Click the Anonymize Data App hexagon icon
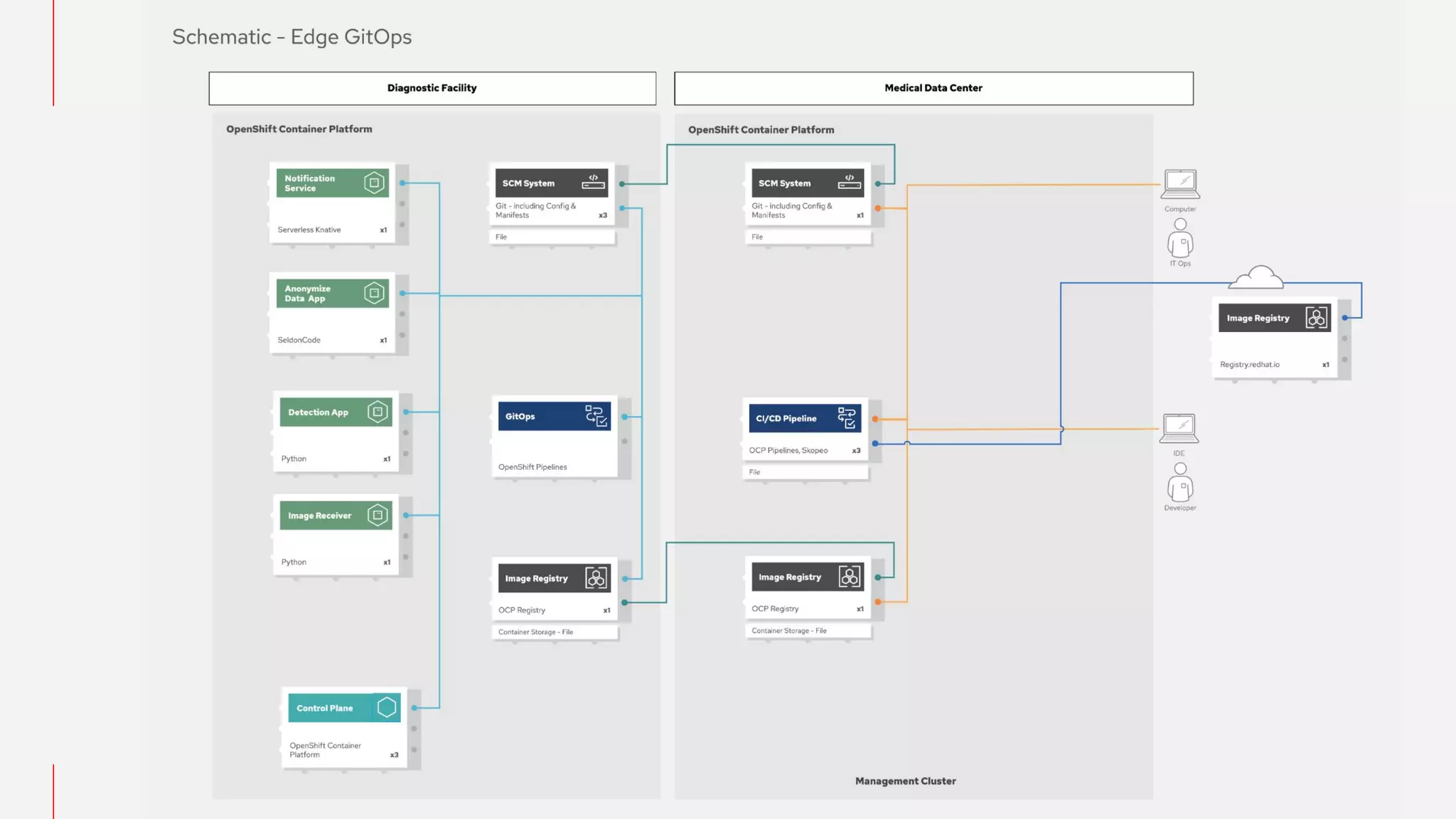Viewport: 1456px width, 819px height. 374,293
